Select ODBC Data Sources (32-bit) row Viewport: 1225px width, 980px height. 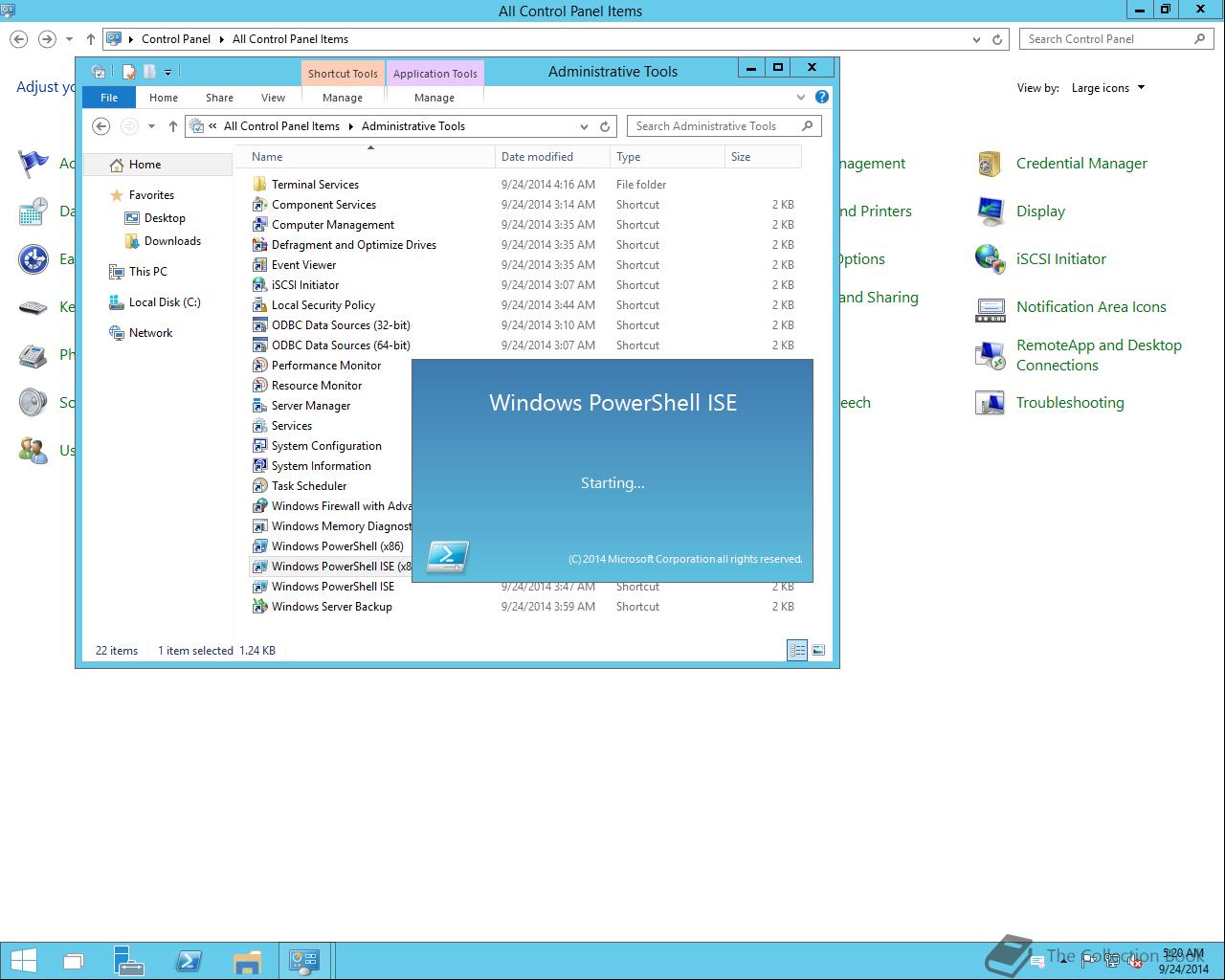pyautogui.click(x=523, y=325)
